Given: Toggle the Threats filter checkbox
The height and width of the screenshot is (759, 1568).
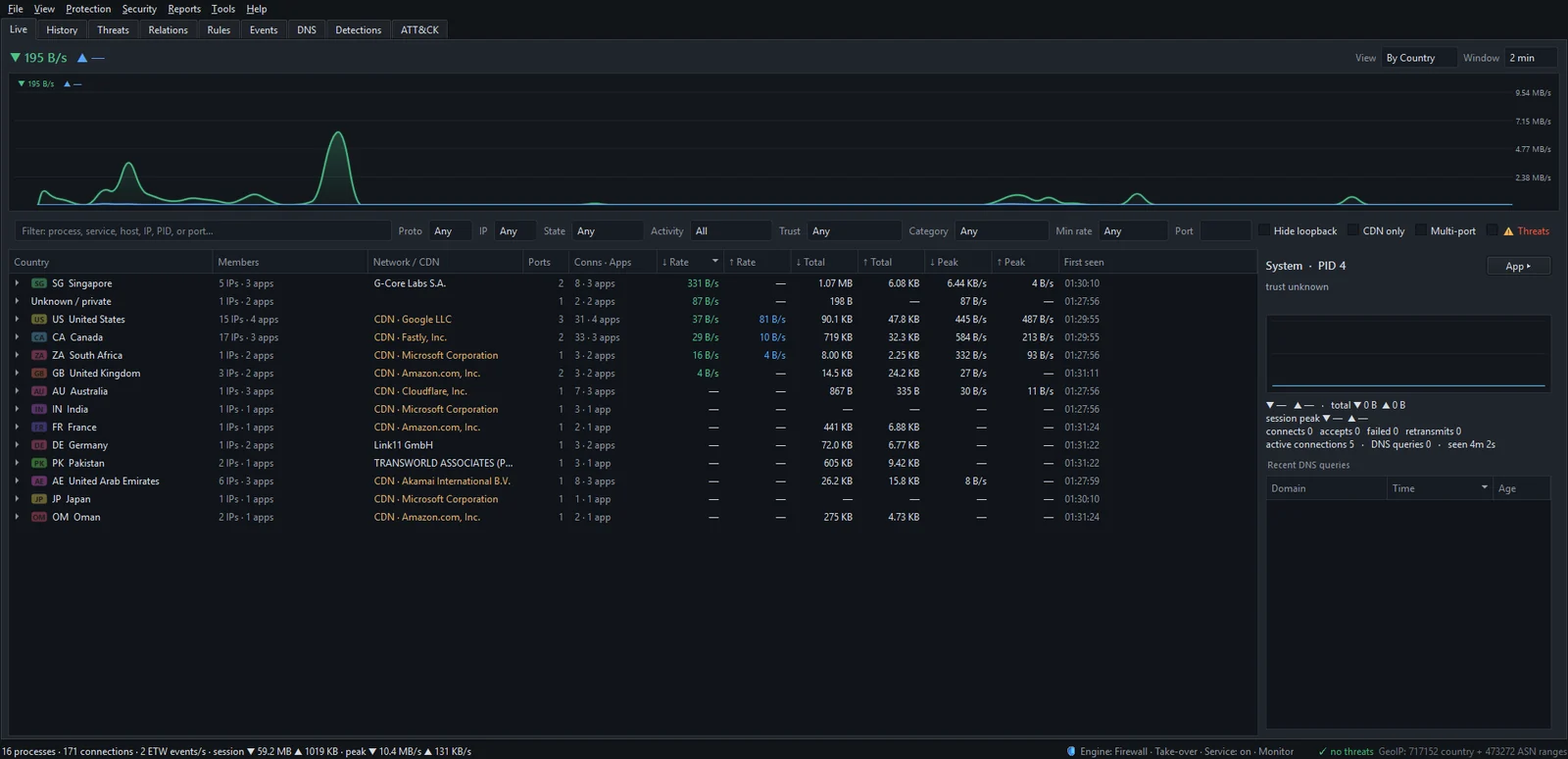Looking at the screenshot, I should (1493, 230).
